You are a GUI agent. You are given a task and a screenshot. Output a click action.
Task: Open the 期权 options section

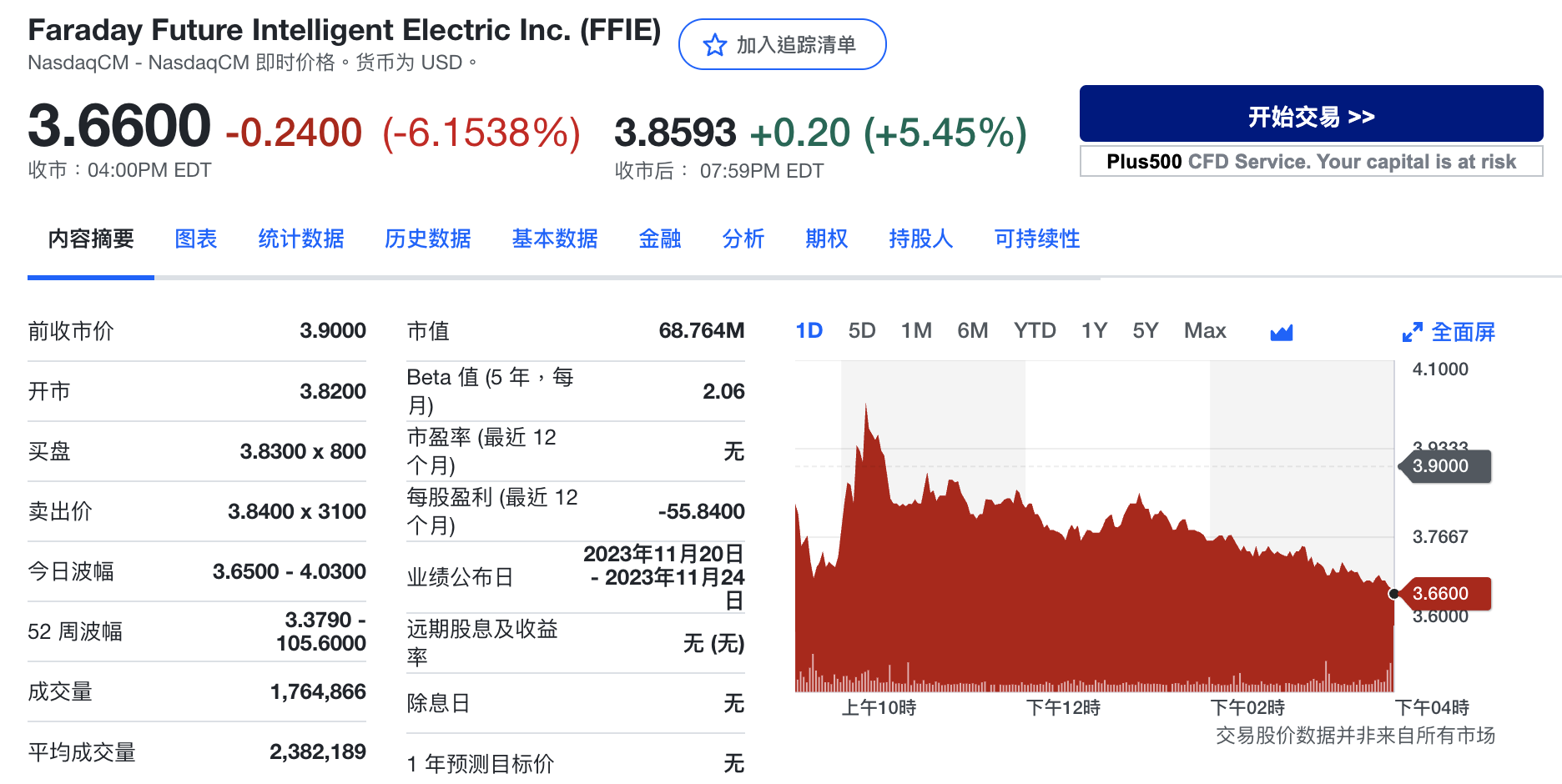[826, 239]
